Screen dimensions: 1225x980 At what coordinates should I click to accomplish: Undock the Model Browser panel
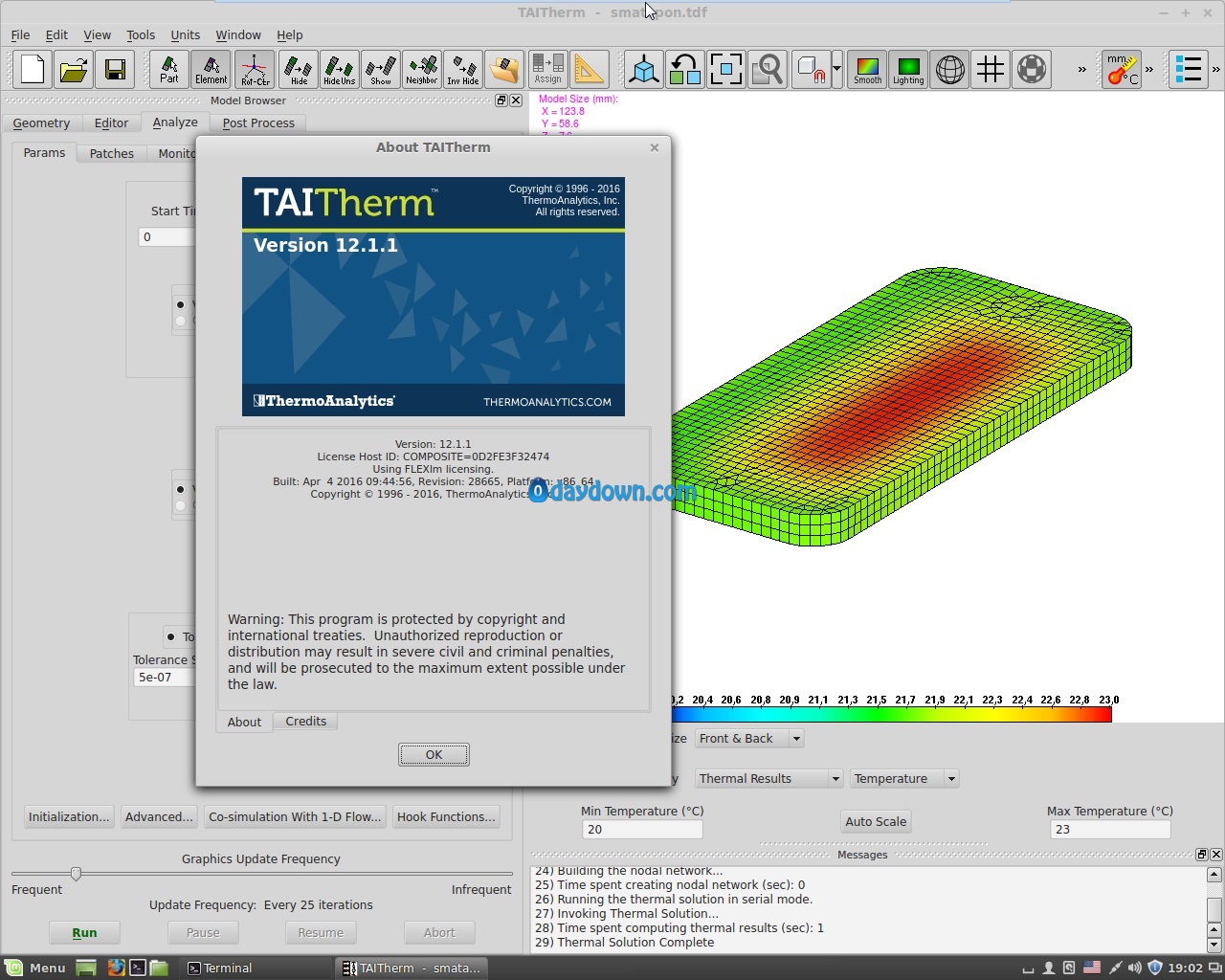tap(501, 100)
